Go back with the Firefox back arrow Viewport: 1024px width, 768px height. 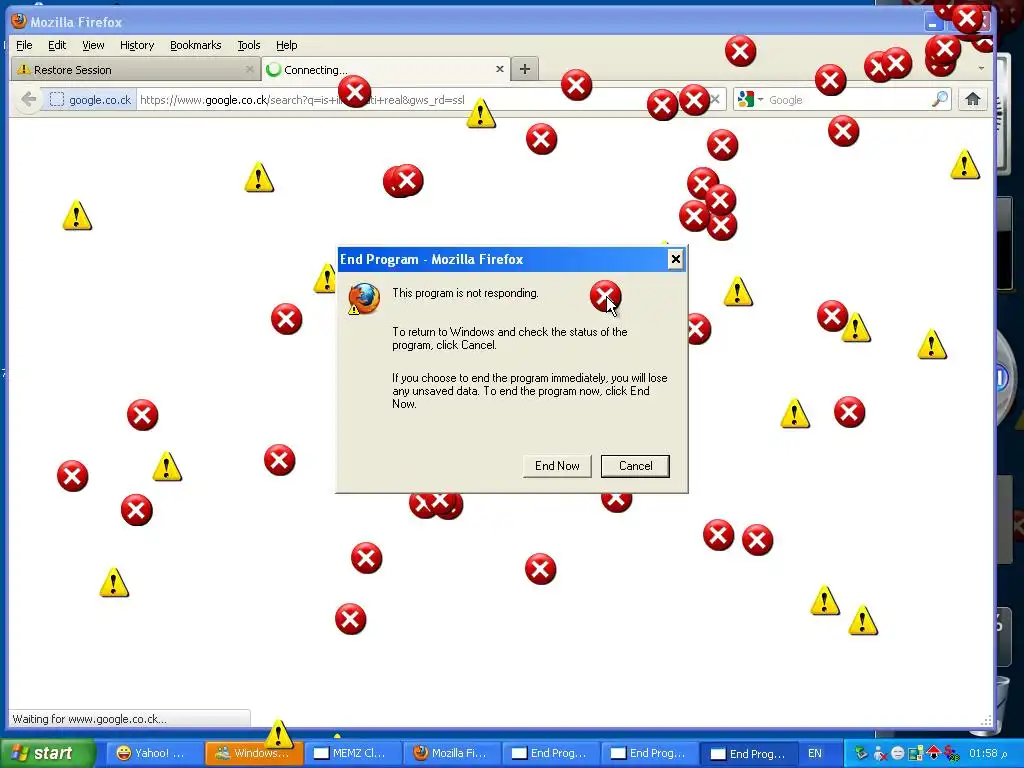click(x=29, y=99)
